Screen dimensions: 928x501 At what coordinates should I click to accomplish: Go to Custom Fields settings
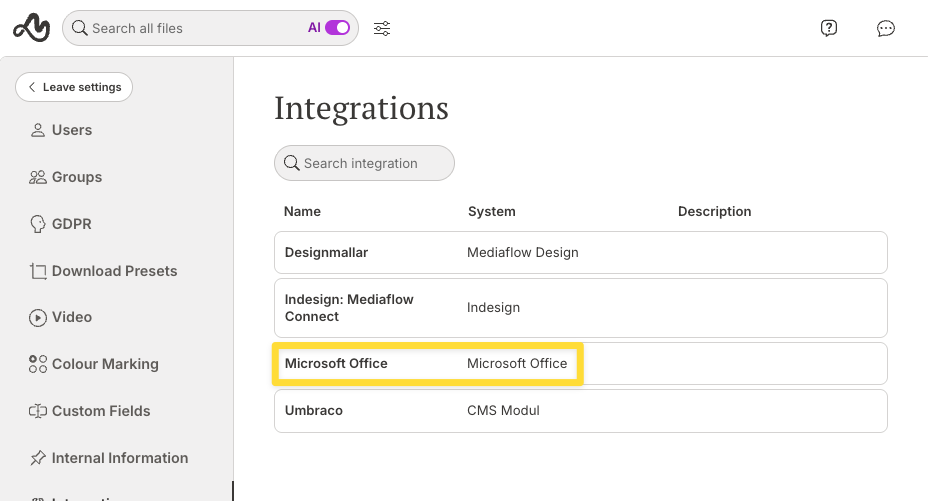tap(100, 411)
